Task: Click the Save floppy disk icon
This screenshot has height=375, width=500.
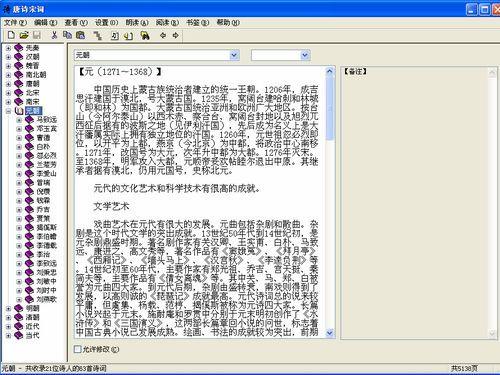Action: click(x=37, y=35)
